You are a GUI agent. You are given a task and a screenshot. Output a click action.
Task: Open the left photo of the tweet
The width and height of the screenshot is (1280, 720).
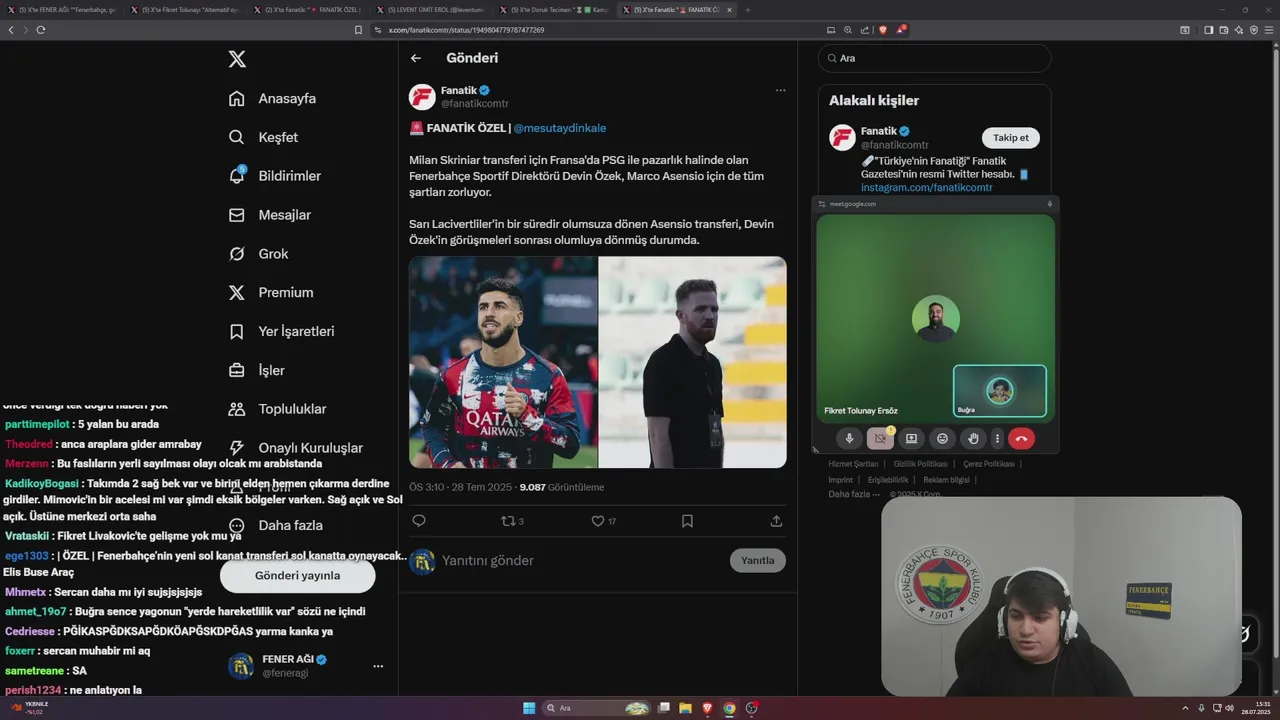(x=503, y=362)
